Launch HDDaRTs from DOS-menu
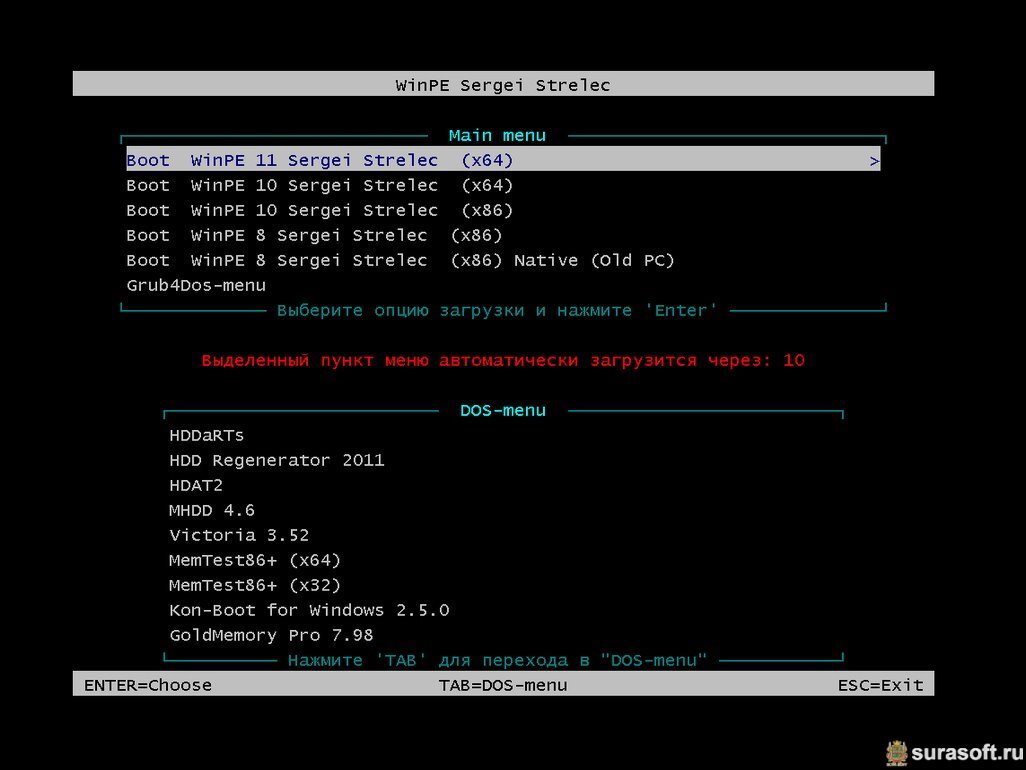Viewport: 1026px width, 770px height. pos(207,435)
